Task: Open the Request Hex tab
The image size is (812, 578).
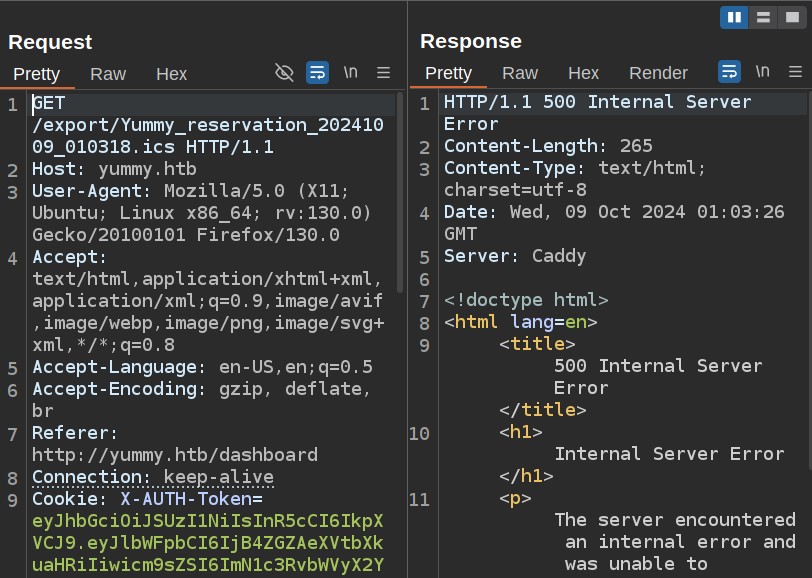Action: tap(171, 73)
